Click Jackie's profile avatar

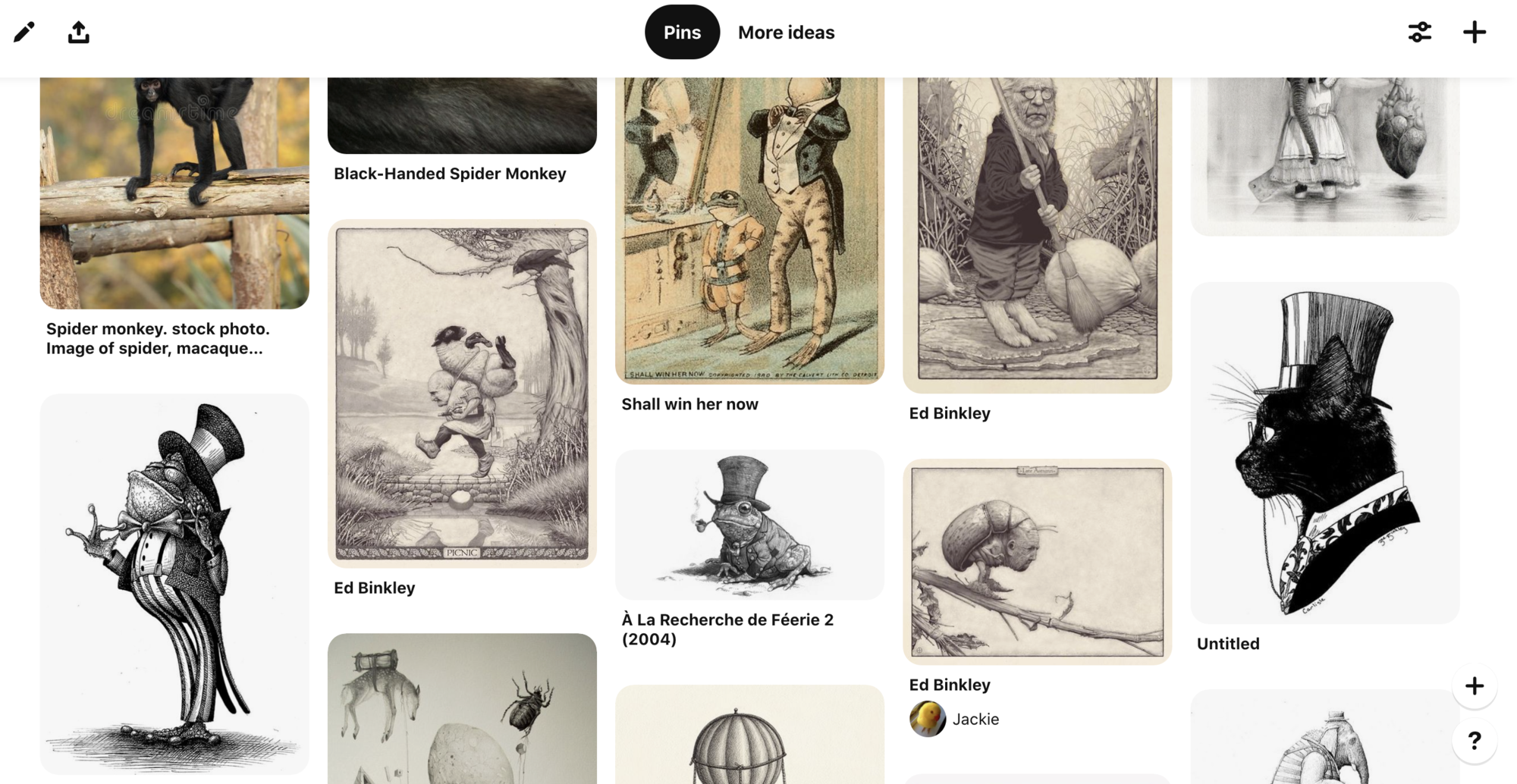click(x=927, y=719)
